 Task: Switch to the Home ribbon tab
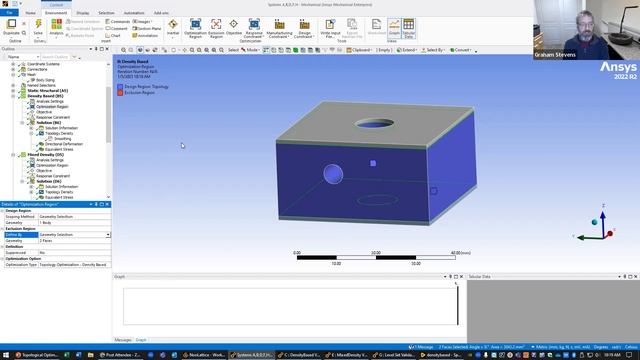[30, 13]
